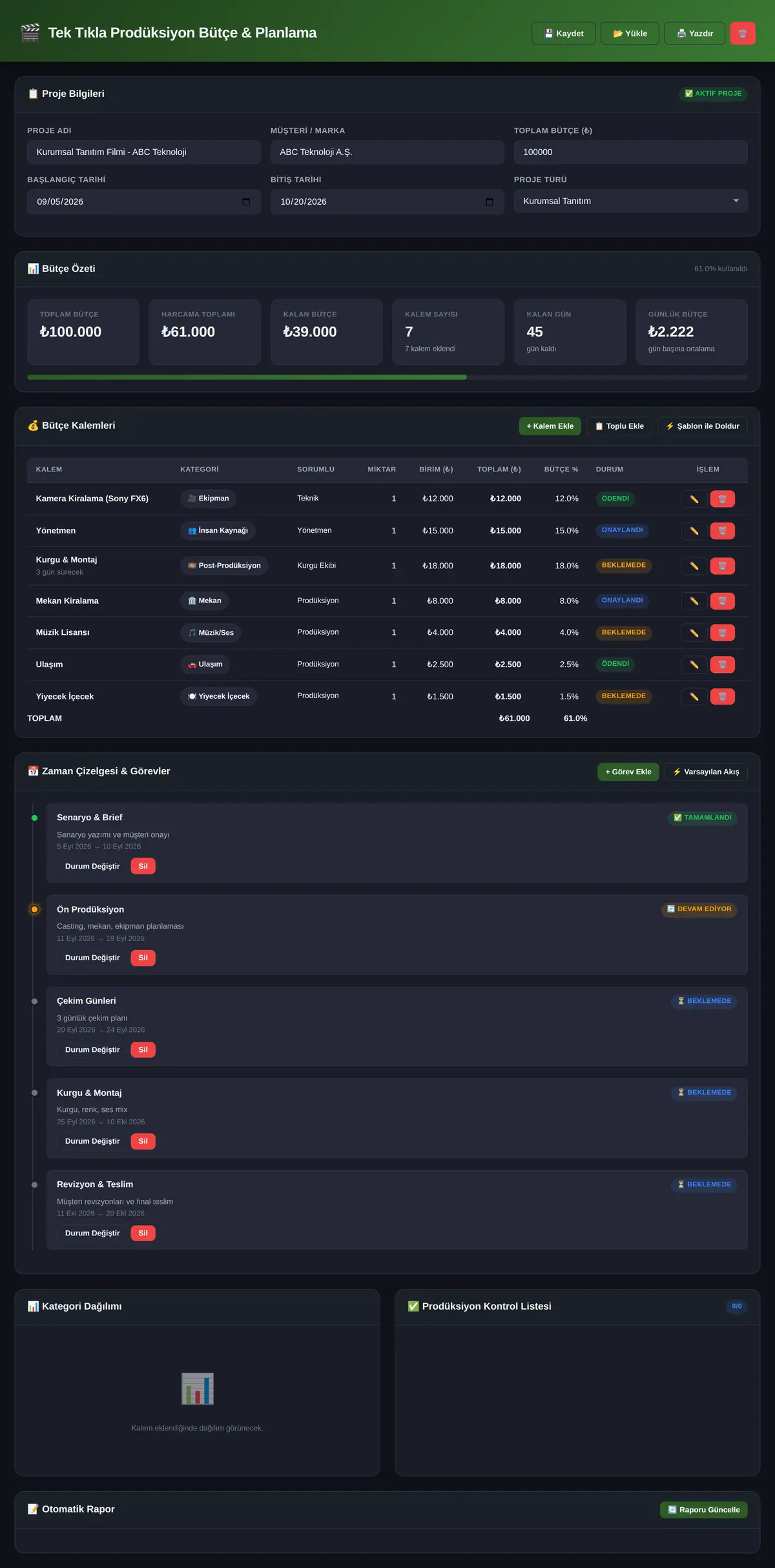This screenshot has width=775, height=1568.
Task: Print using the Yazdır button
Action: pyautogui.click(x=695, y=34)
